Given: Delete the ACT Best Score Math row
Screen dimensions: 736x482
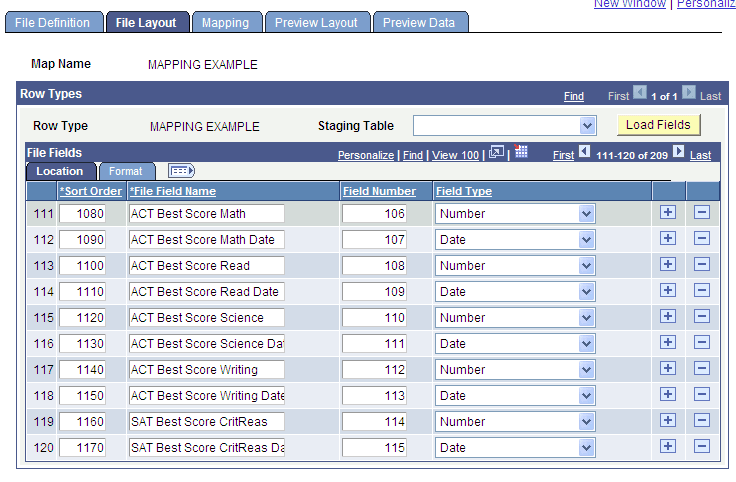Looking at the screenshot, I should 702,213.
